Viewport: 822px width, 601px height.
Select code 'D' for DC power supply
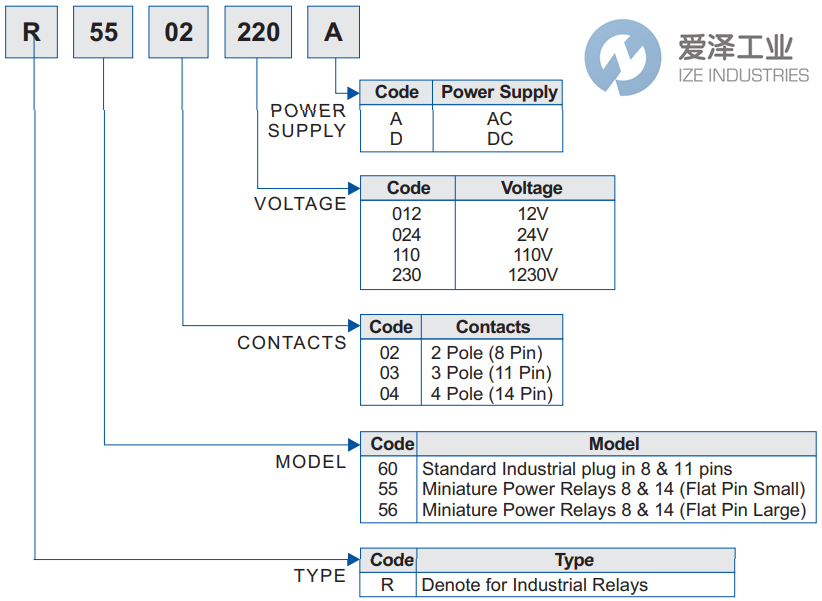[396, 138]
